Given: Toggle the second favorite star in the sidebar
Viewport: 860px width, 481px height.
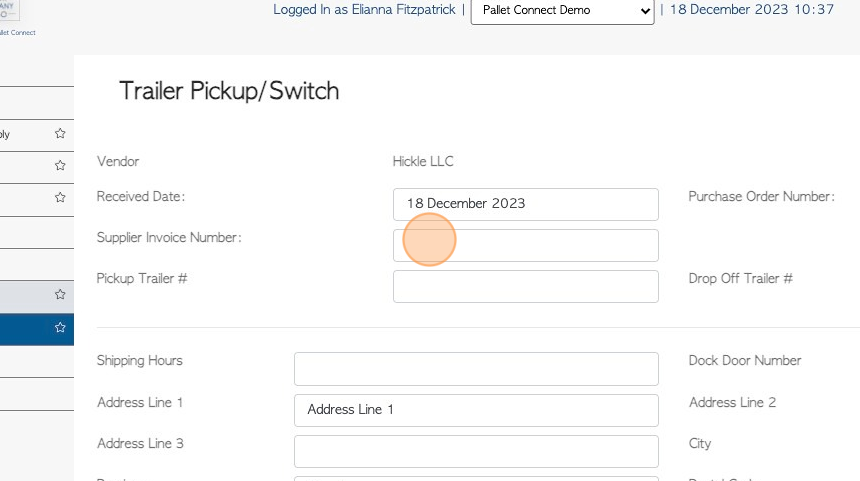Looking at the screenshot, I should (x=60, y=165).
